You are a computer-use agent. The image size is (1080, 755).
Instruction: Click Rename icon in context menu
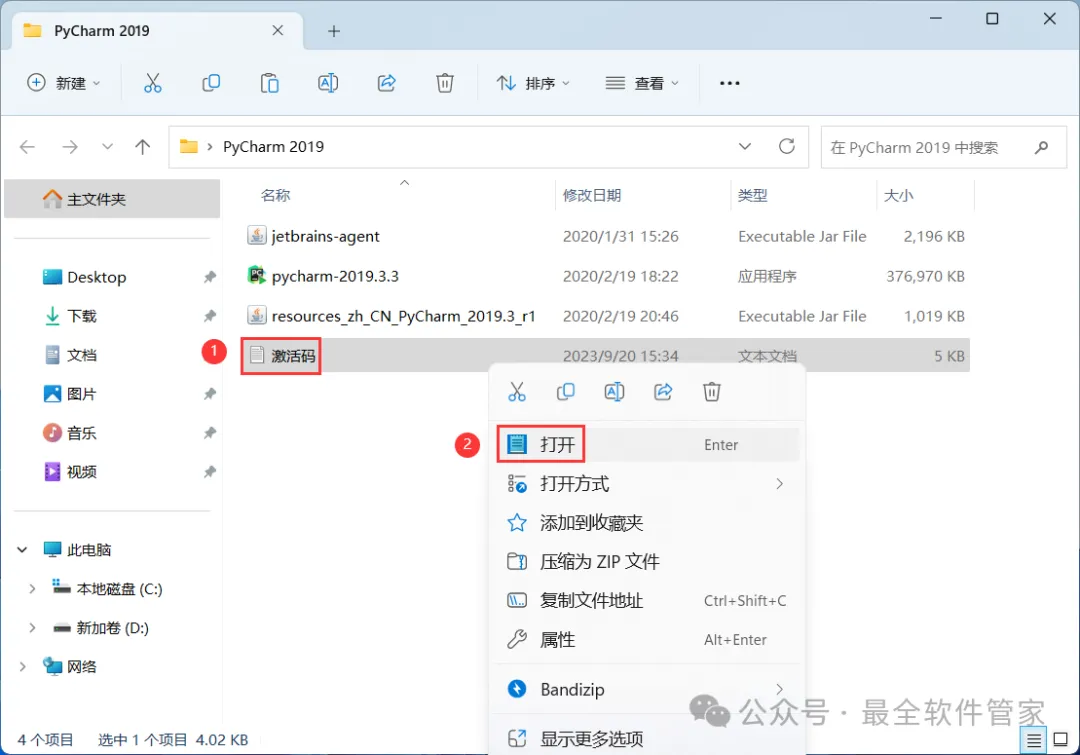[614, 392]
